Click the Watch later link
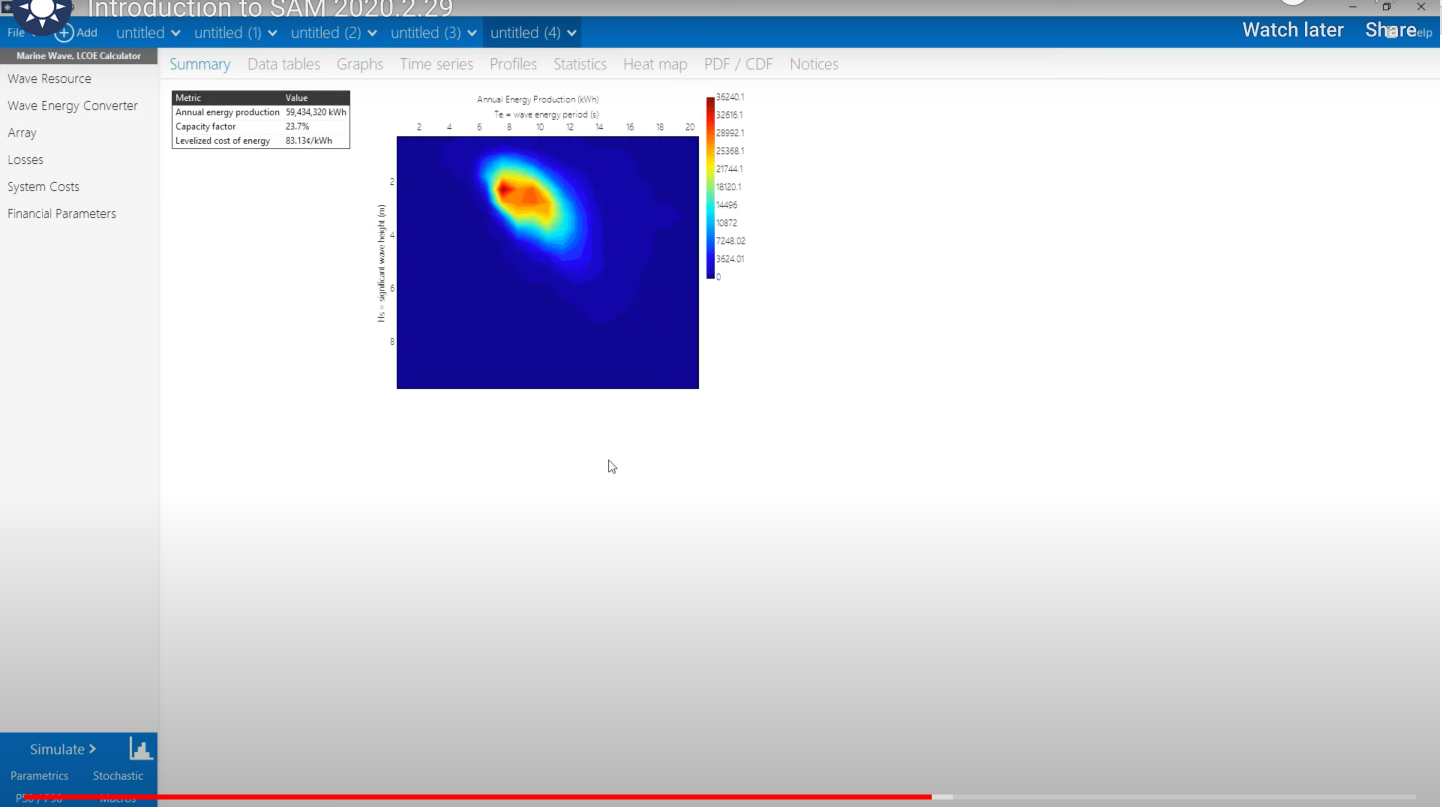 [1292, 30]
